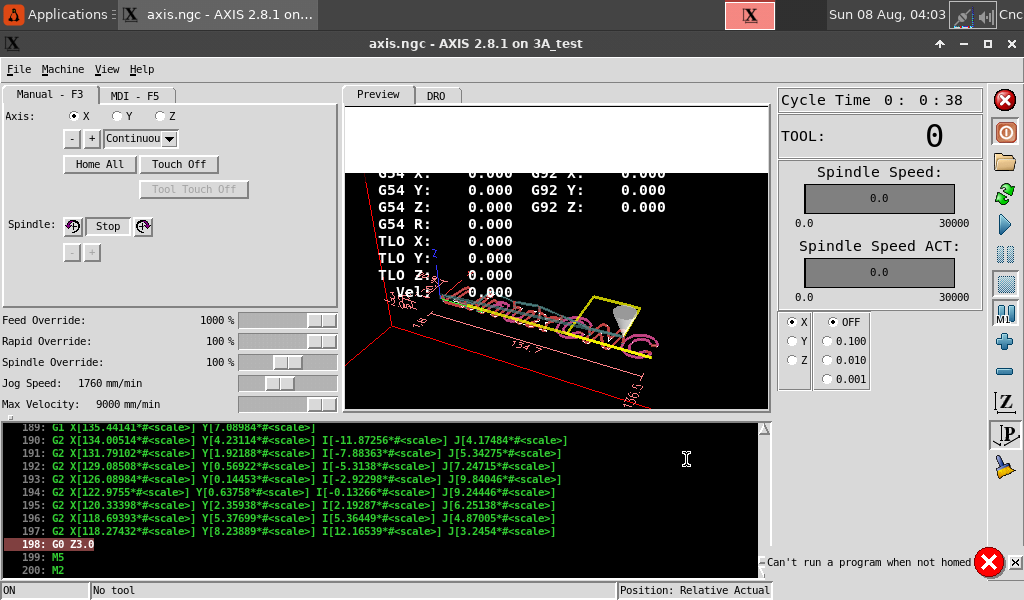
Task: Start spindle counterclockwise with left rotation icon
Action: (x=72, y=227)
